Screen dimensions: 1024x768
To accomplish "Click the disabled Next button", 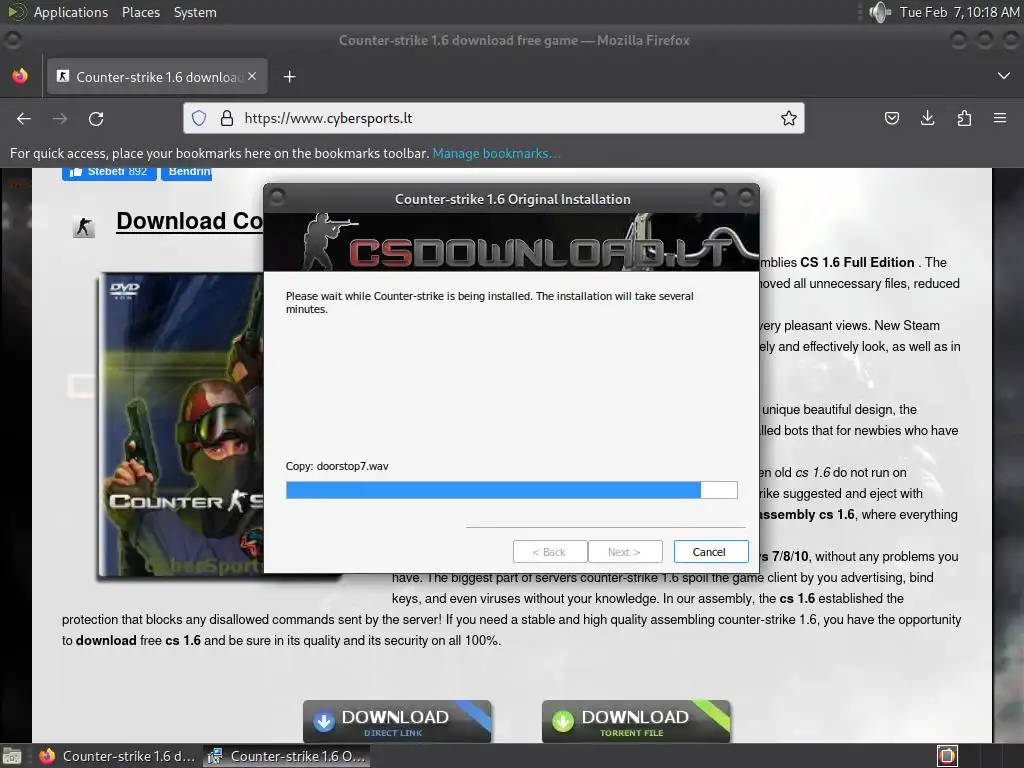I will click(x=625, y=552).
